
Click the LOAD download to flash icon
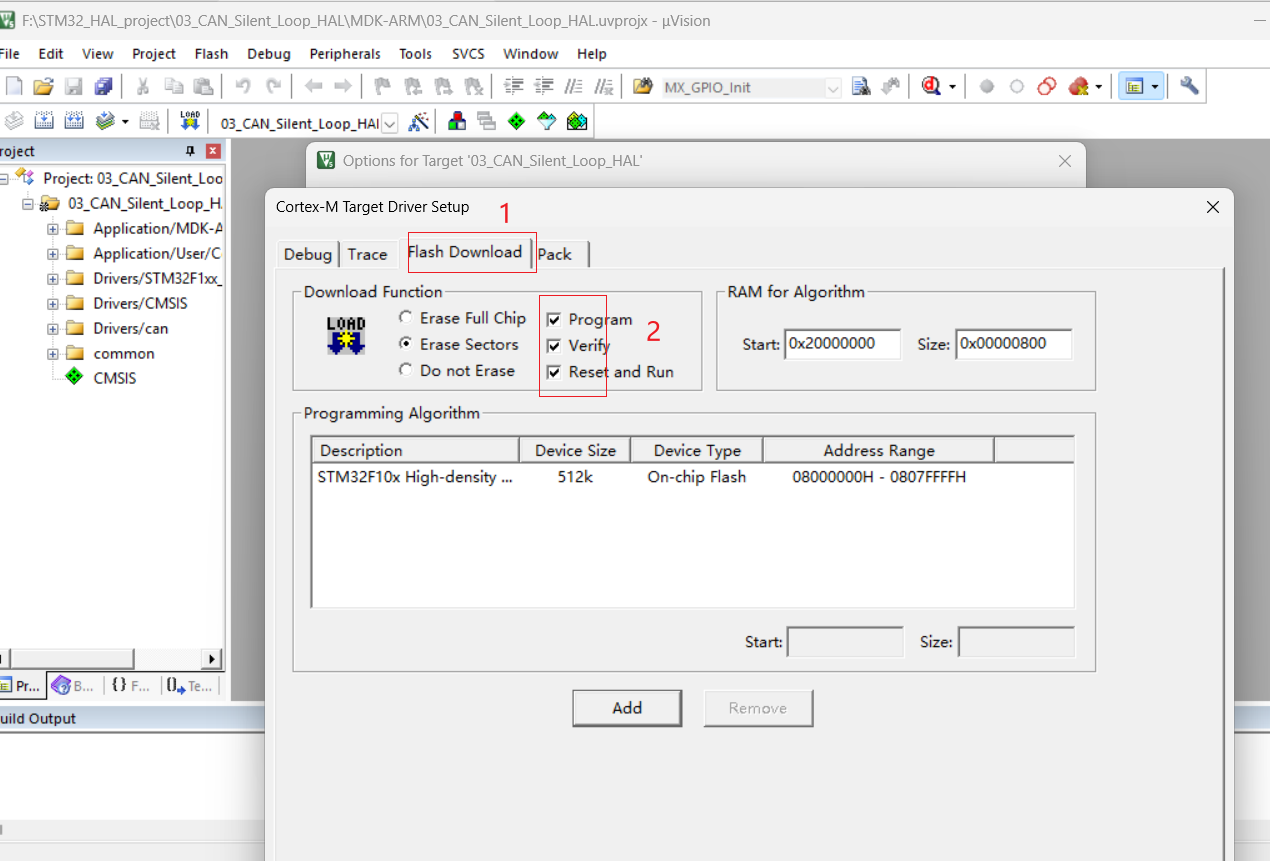click(x=190, y=122)
